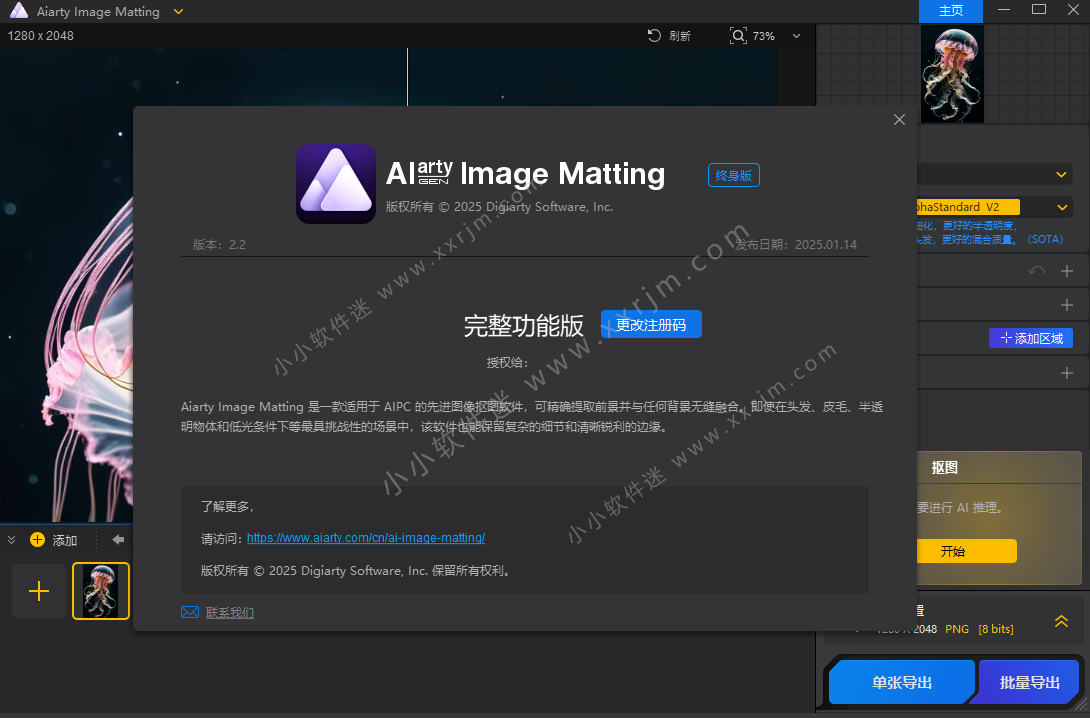
Task: Select the jellyfish thumbnail in the filmstrip
Action: 101,591
